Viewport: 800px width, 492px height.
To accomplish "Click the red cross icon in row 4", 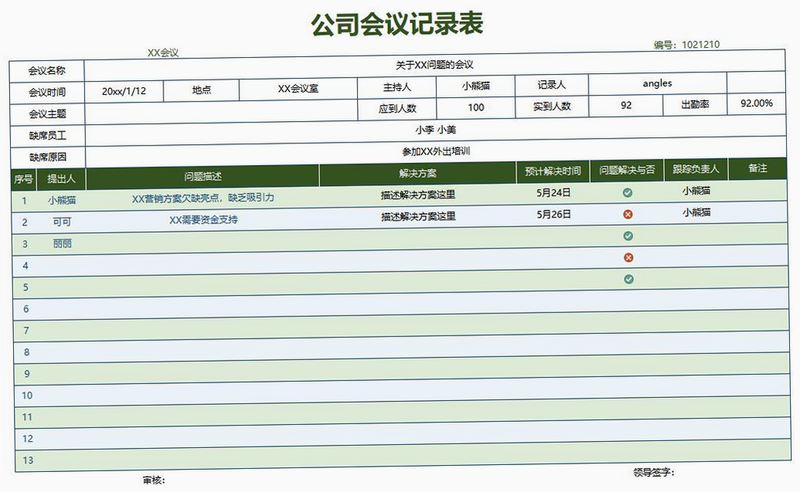I will coord(629,258).
